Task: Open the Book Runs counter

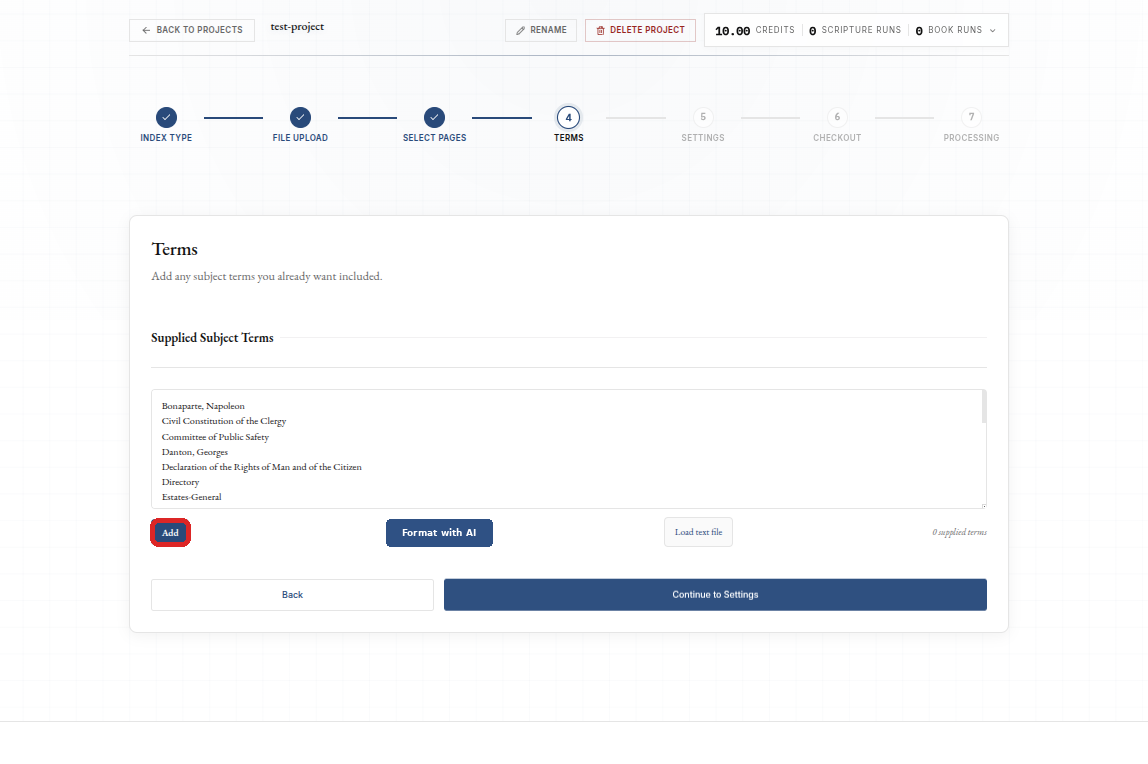Action: pos(948,30)
